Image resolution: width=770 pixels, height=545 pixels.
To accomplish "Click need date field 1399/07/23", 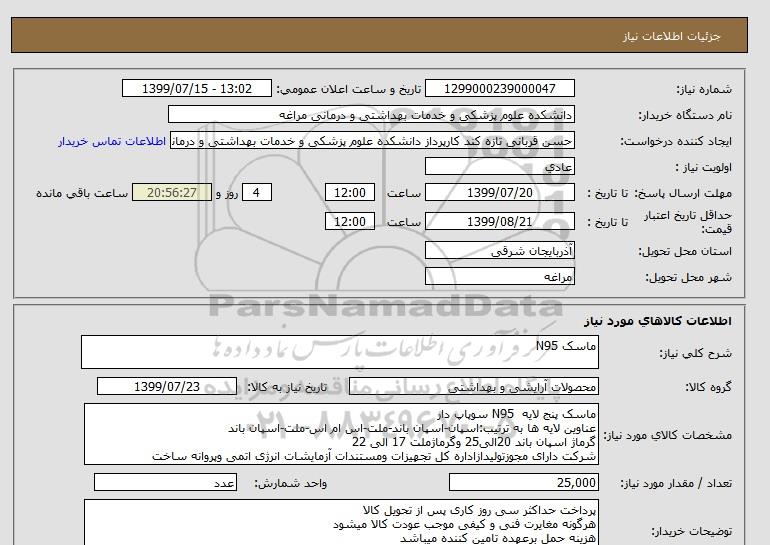I will 167,387.
